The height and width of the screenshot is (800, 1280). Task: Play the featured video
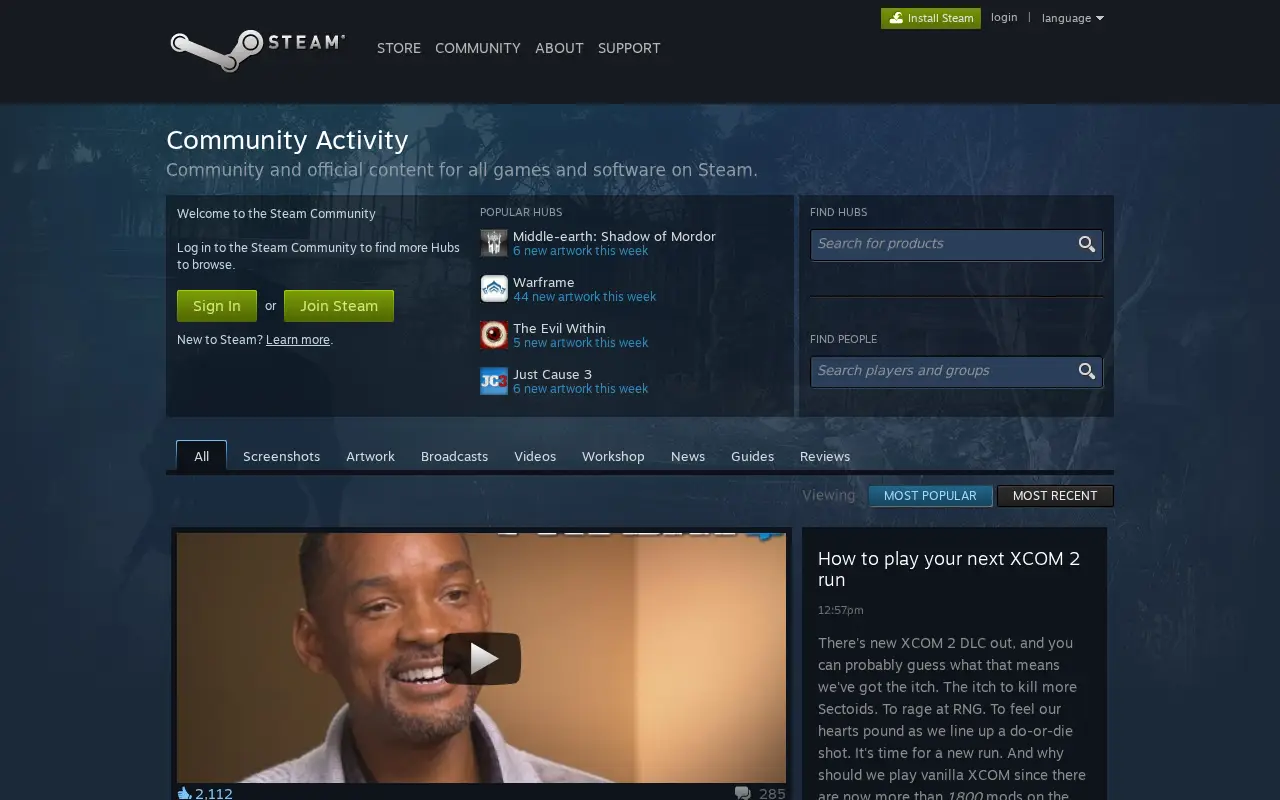[x=482, y=658]
